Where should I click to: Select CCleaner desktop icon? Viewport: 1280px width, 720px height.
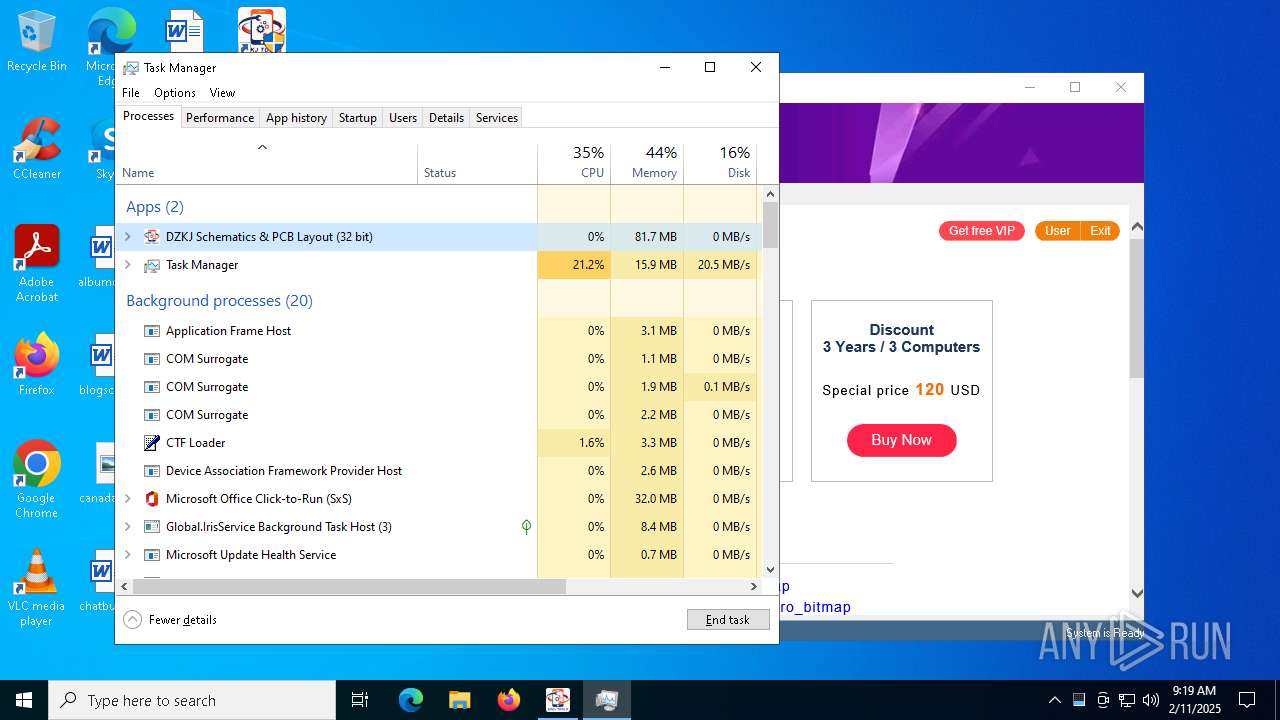(37, 150)
